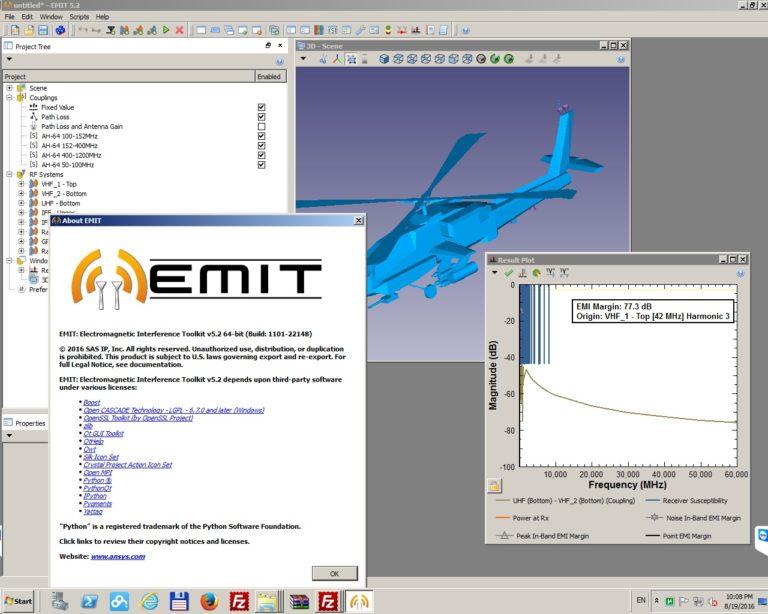Click the dark round view icon in 3D toolbar
Viewport: 768px width, 614px height.
click(x=481, y=59)
